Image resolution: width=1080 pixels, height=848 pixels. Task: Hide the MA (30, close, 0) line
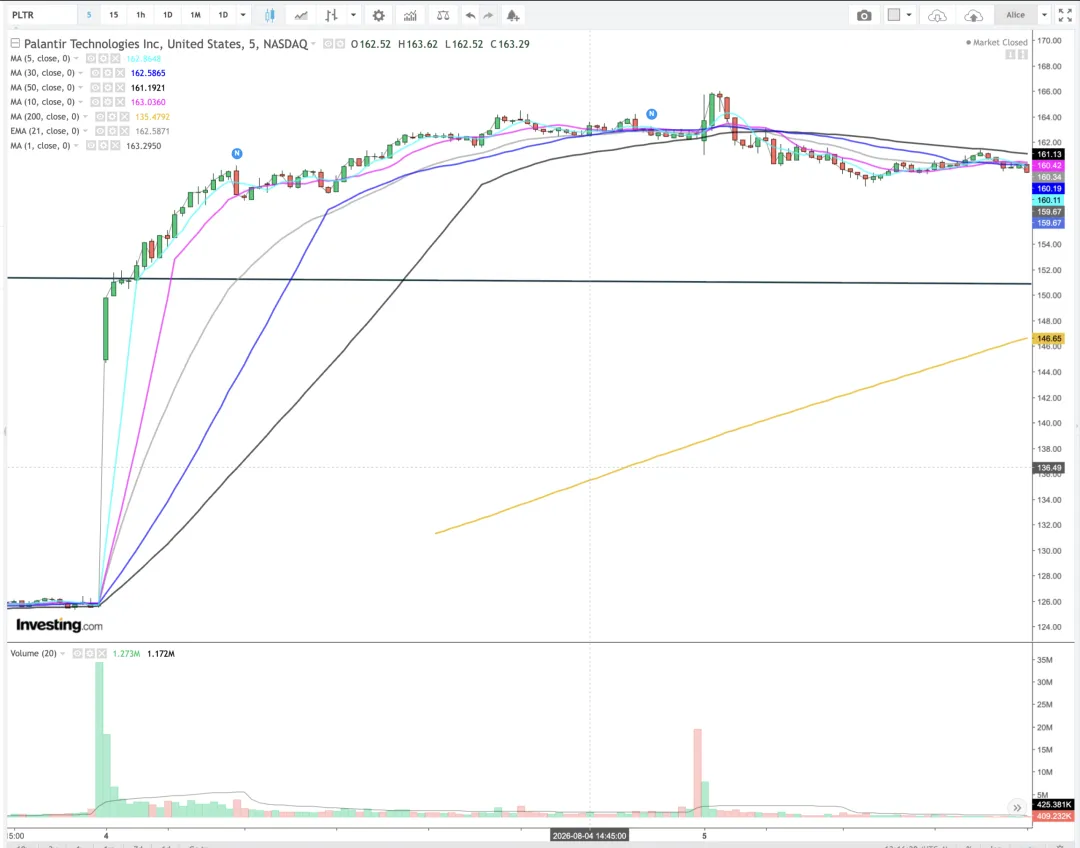tap(95, 73)
